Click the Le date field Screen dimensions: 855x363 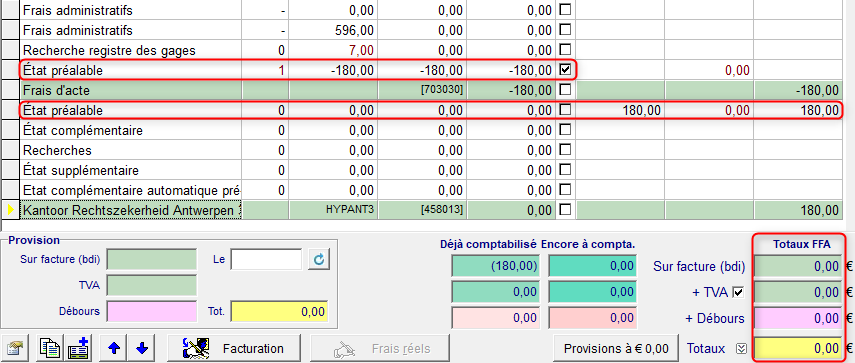click(266, 259)
